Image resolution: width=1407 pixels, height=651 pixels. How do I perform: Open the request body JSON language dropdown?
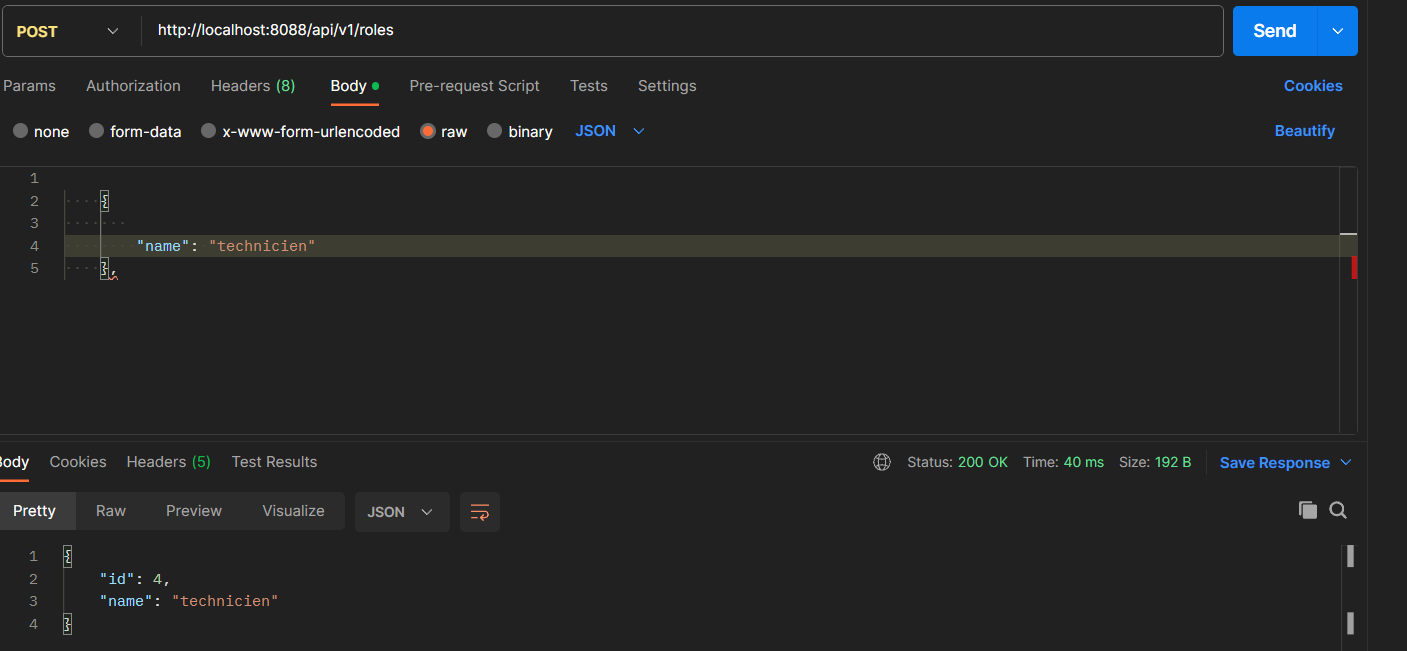608,130
